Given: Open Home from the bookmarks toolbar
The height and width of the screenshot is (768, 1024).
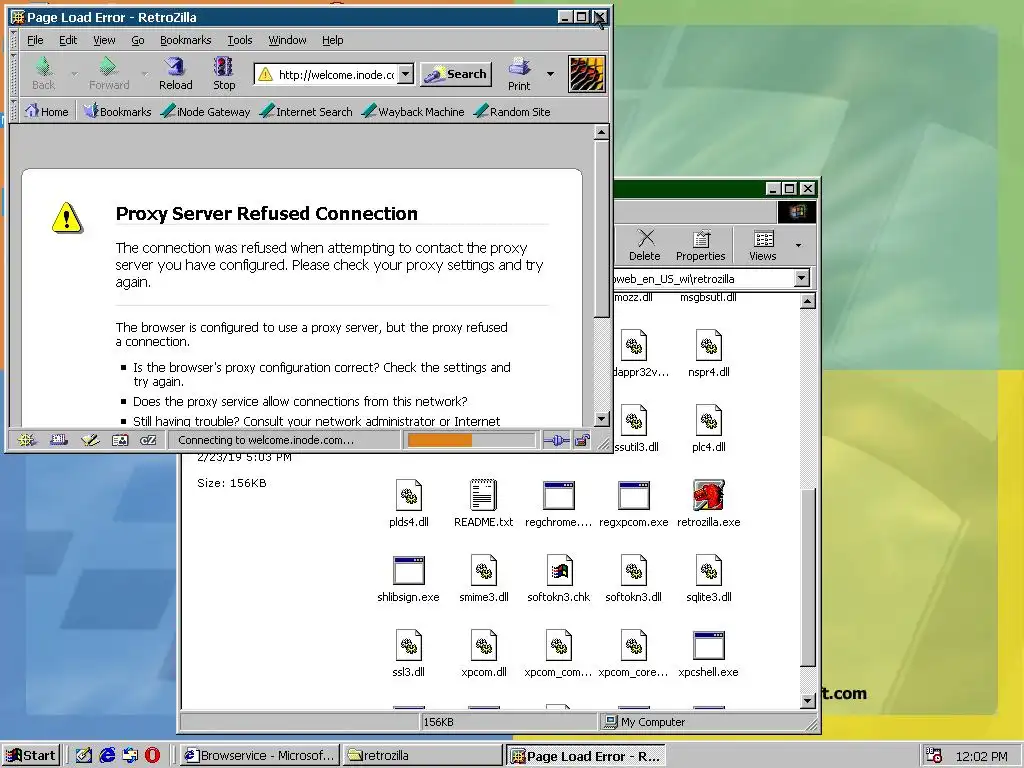Looking at the screenshot, I should pos(46,112).
